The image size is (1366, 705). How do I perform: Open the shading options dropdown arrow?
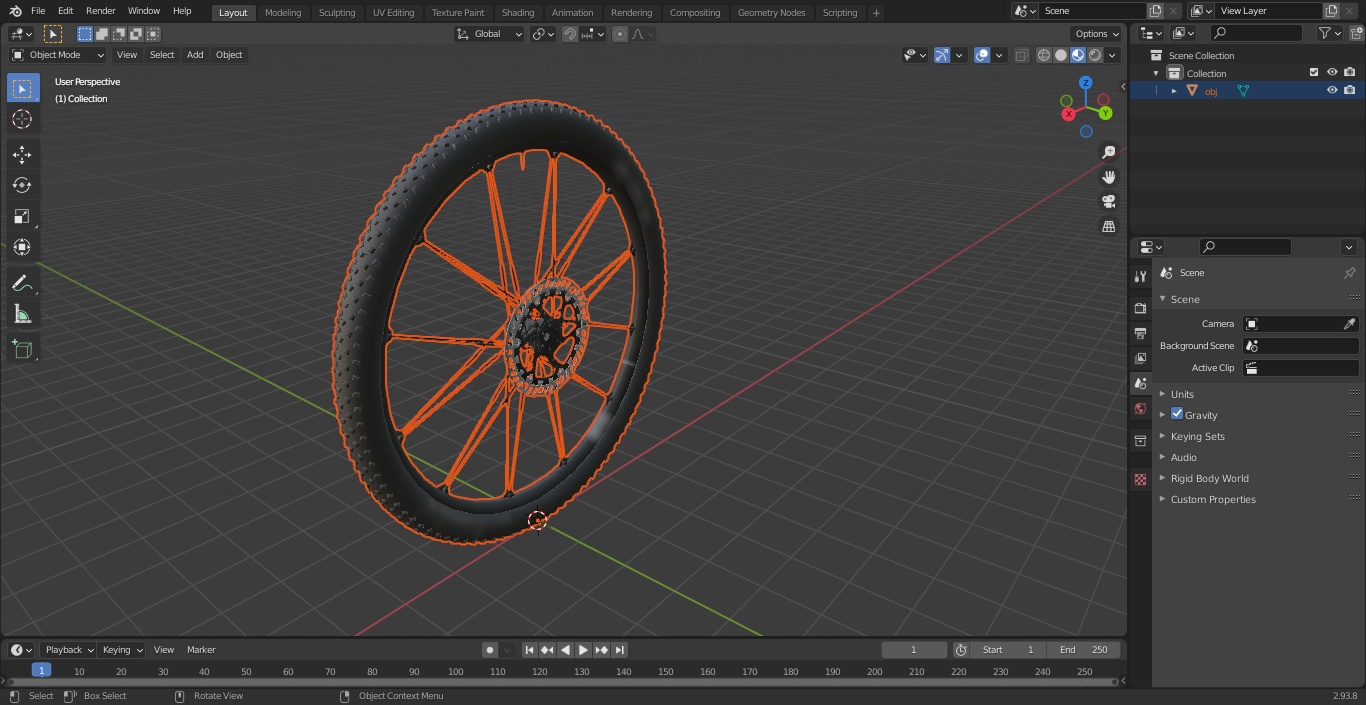[1113, 55]
